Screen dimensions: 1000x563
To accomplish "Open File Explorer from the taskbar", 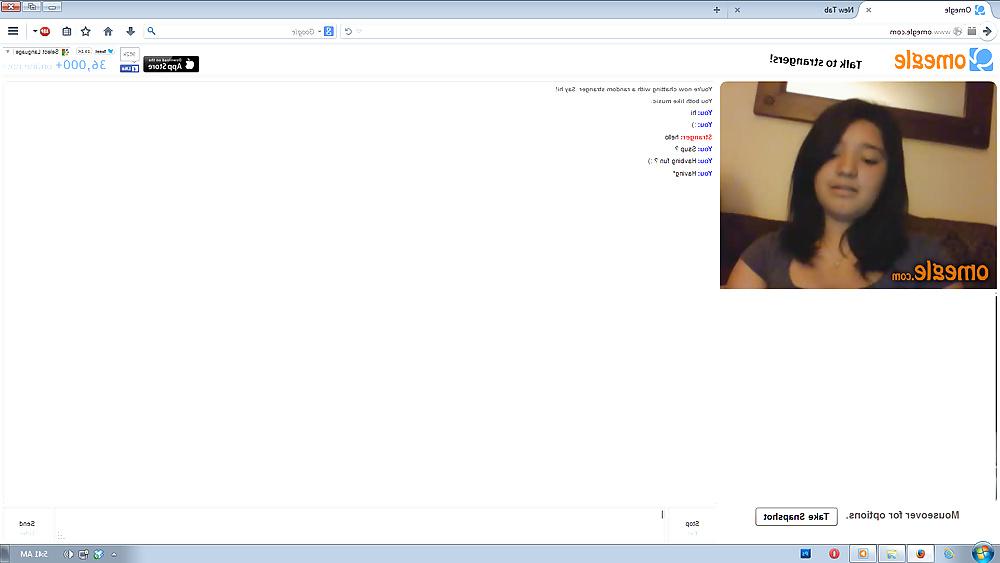I will 892,553.
